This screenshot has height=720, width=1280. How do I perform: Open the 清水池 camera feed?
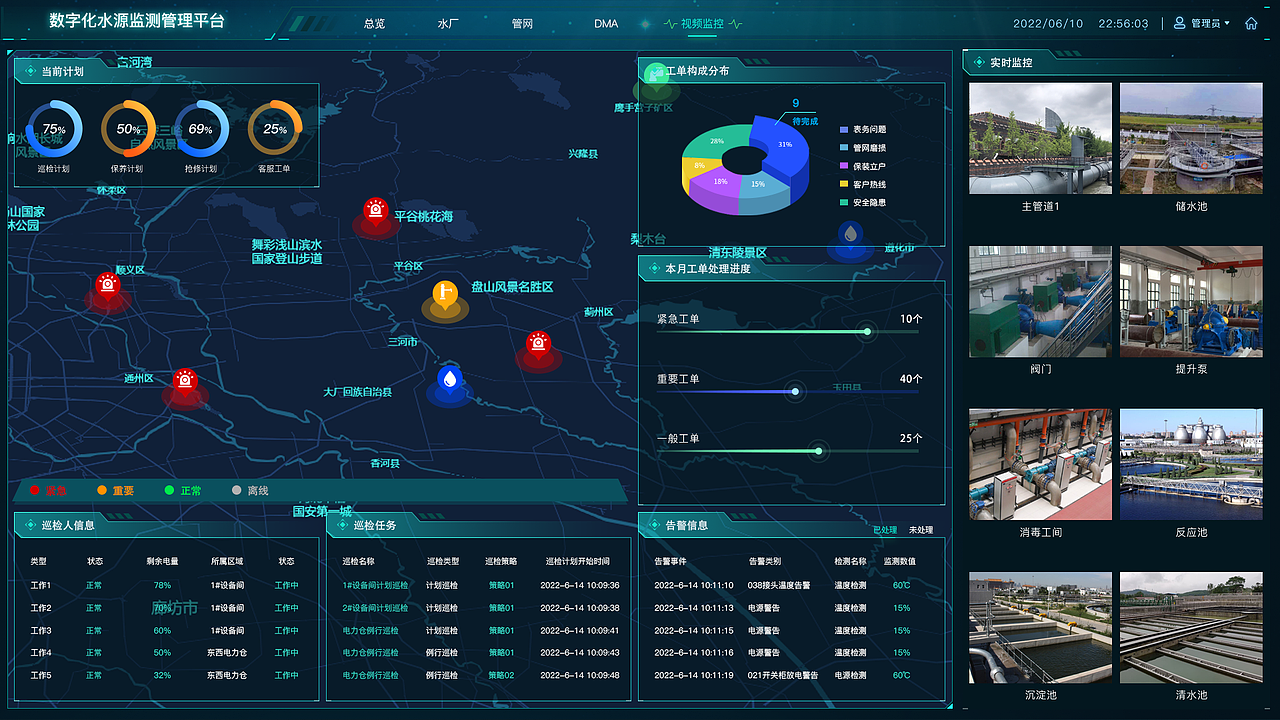coord(1191,627)
